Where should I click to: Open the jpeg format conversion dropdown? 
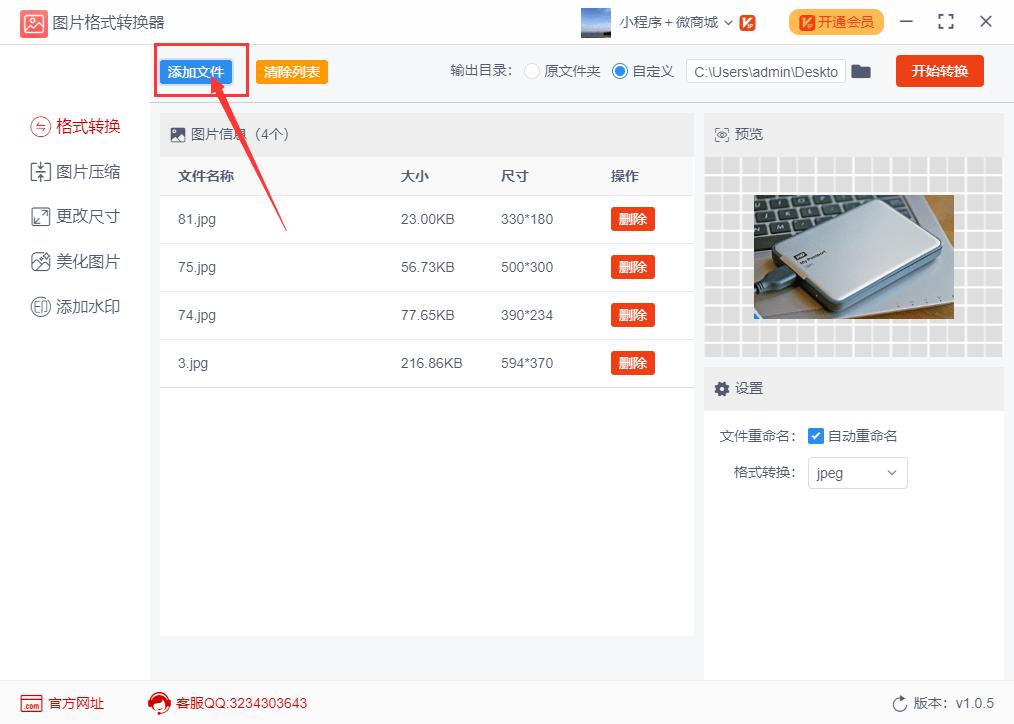tap(857, 473)
